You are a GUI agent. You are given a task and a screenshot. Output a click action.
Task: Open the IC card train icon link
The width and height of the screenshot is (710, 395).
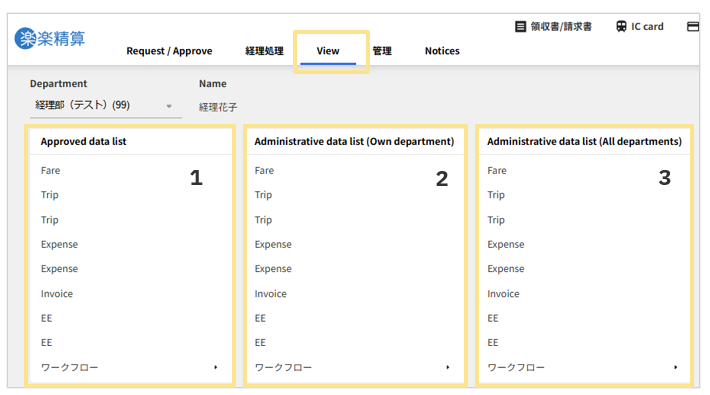(640, 27)
